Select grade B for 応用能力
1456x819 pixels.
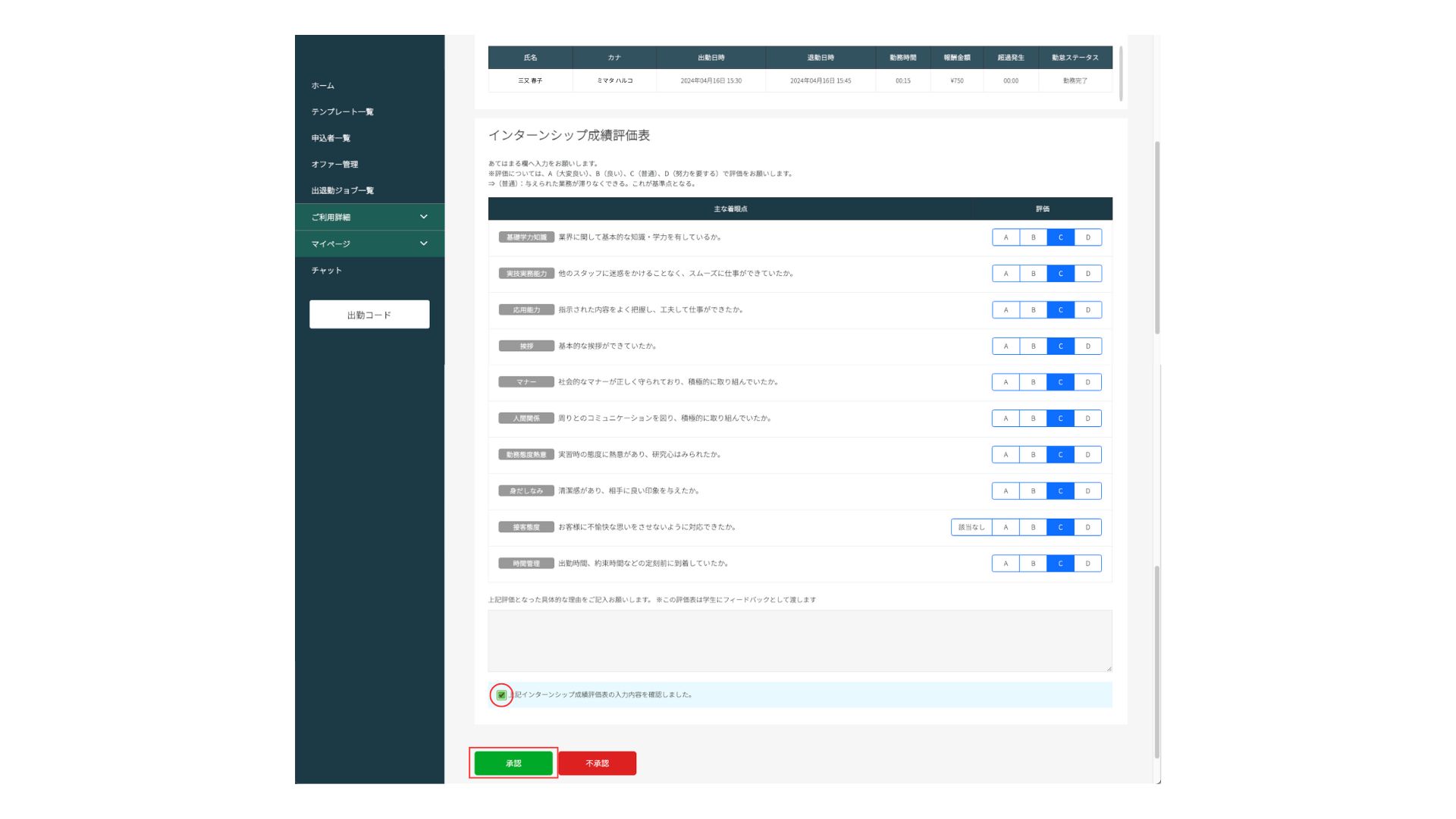click(x=1033, y=310)
